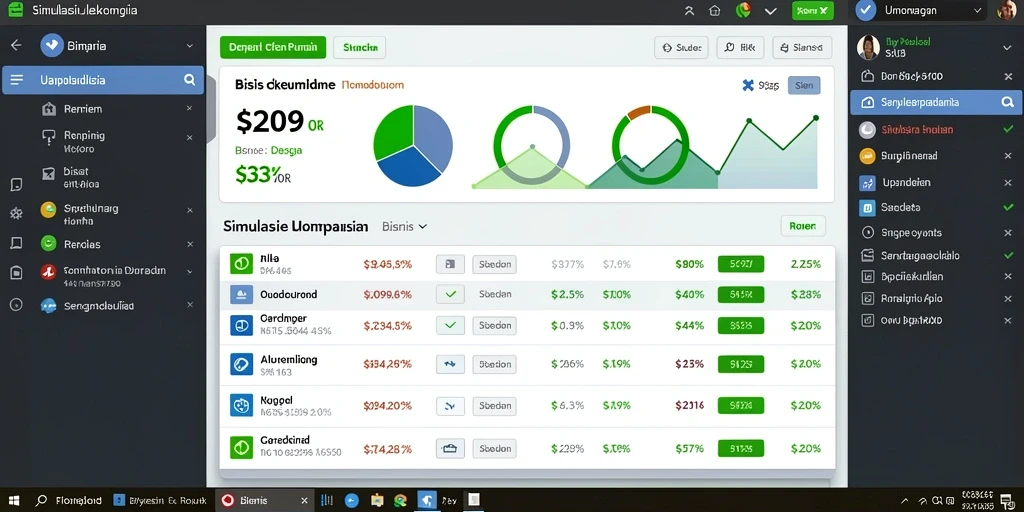Click the back arrow in left sidebar

pos(16,45)
